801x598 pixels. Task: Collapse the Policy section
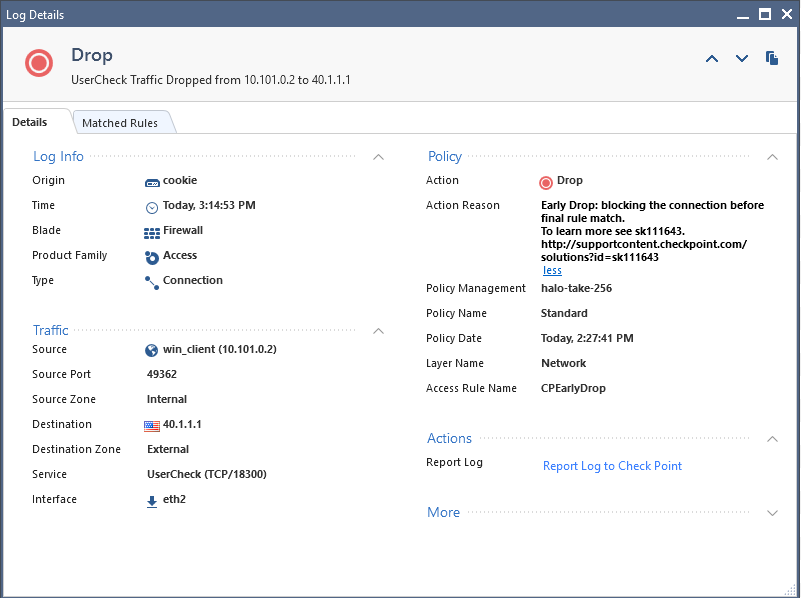(x=772, y=156)
